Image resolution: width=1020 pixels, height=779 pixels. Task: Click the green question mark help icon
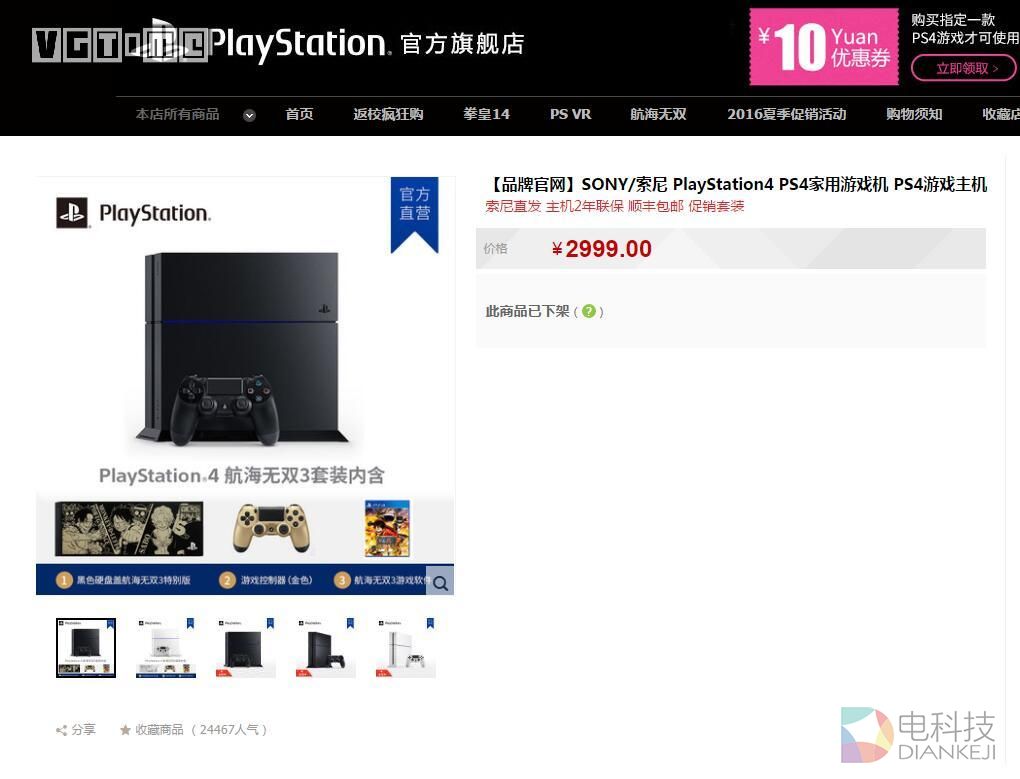589,311
